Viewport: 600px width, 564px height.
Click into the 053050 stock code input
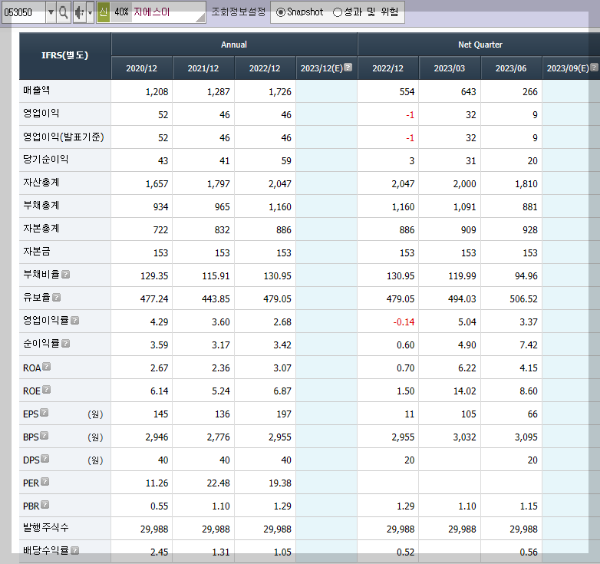point(23,12)
